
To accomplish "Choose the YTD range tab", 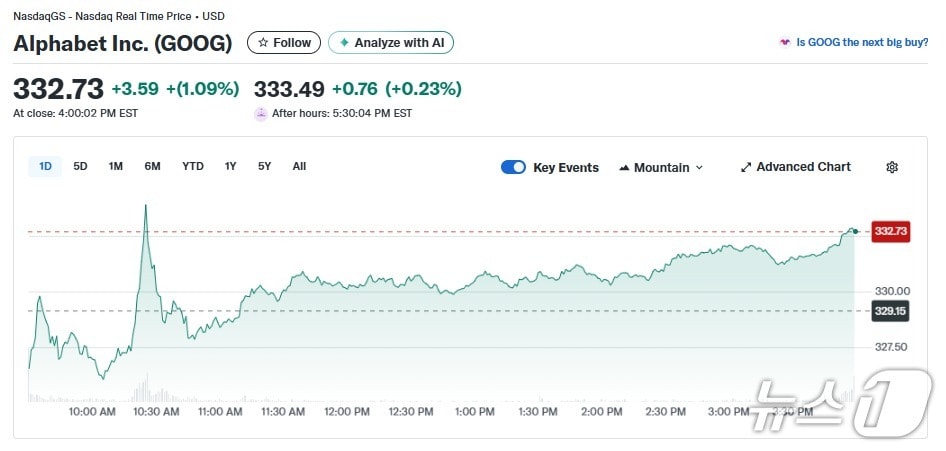I will point(193,166).
